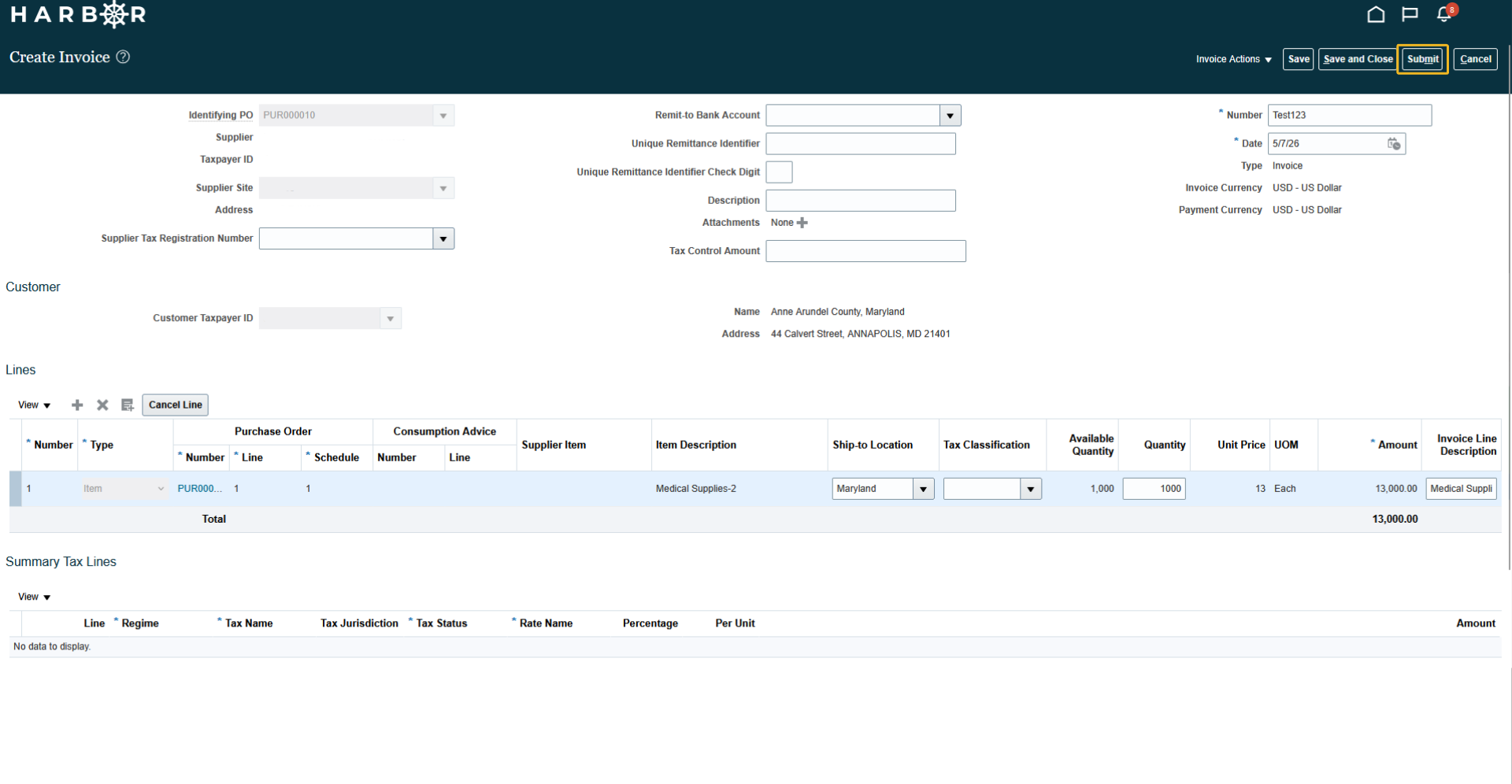Open the notifications bell icon
The width and height of the screenshot is (1512, 784).
point(1444,14)
